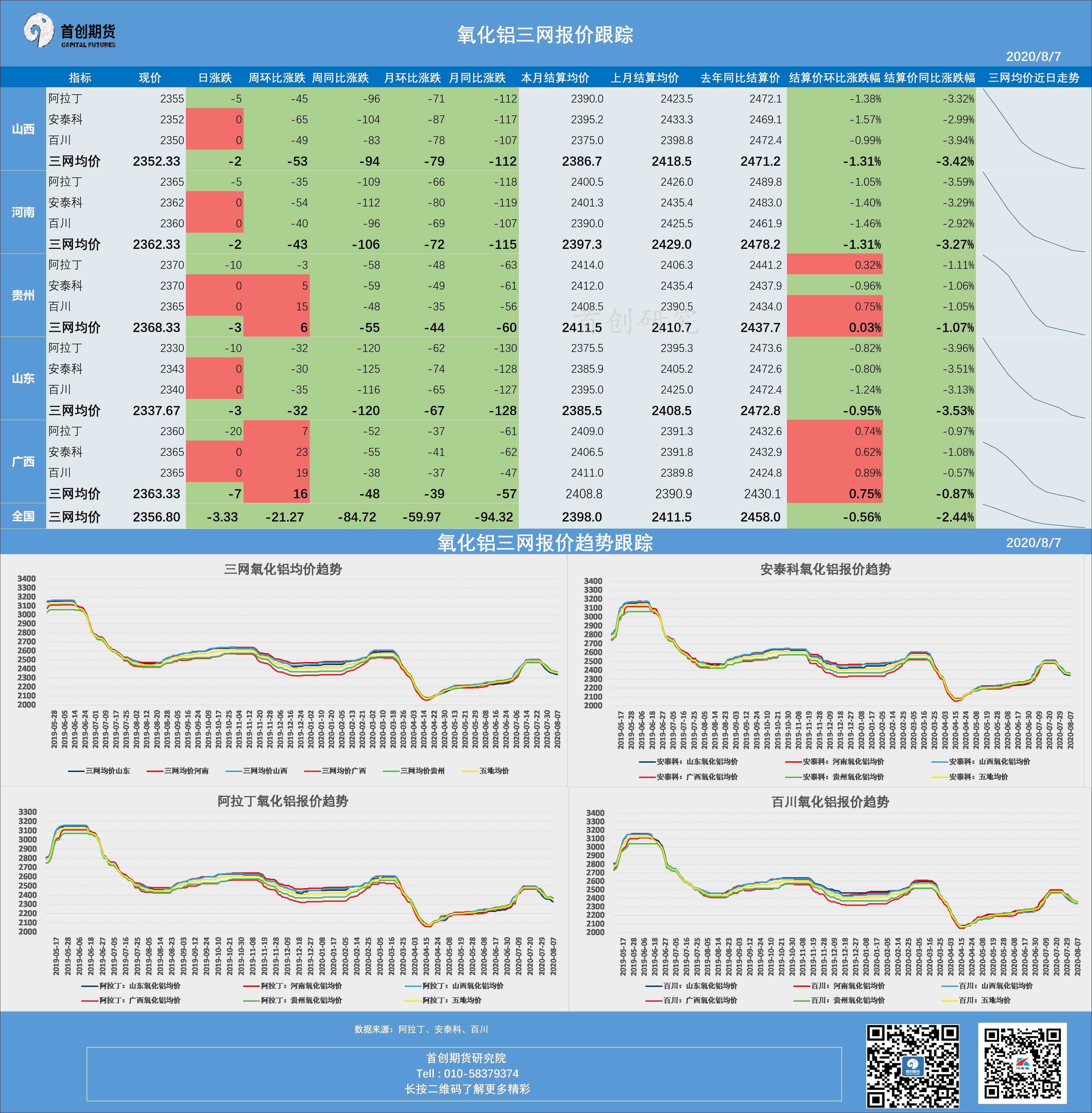1092x1113 pixels.
Task: Select the 周环比涨跌 column header
Action: 276,77
